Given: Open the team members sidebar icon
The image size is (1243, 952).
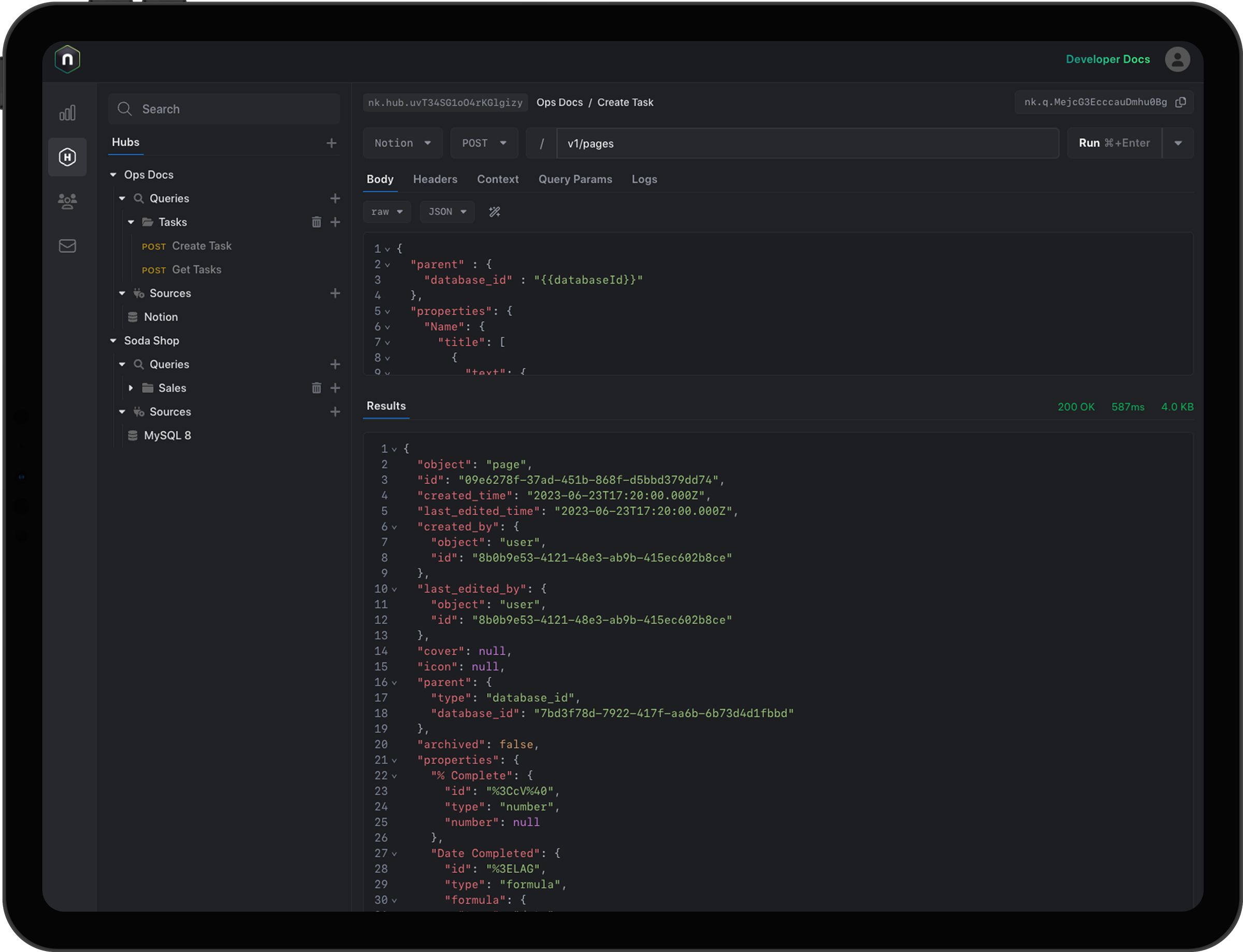Looking at the screenshot, I should pyautogui.click(x=67, y=201).
